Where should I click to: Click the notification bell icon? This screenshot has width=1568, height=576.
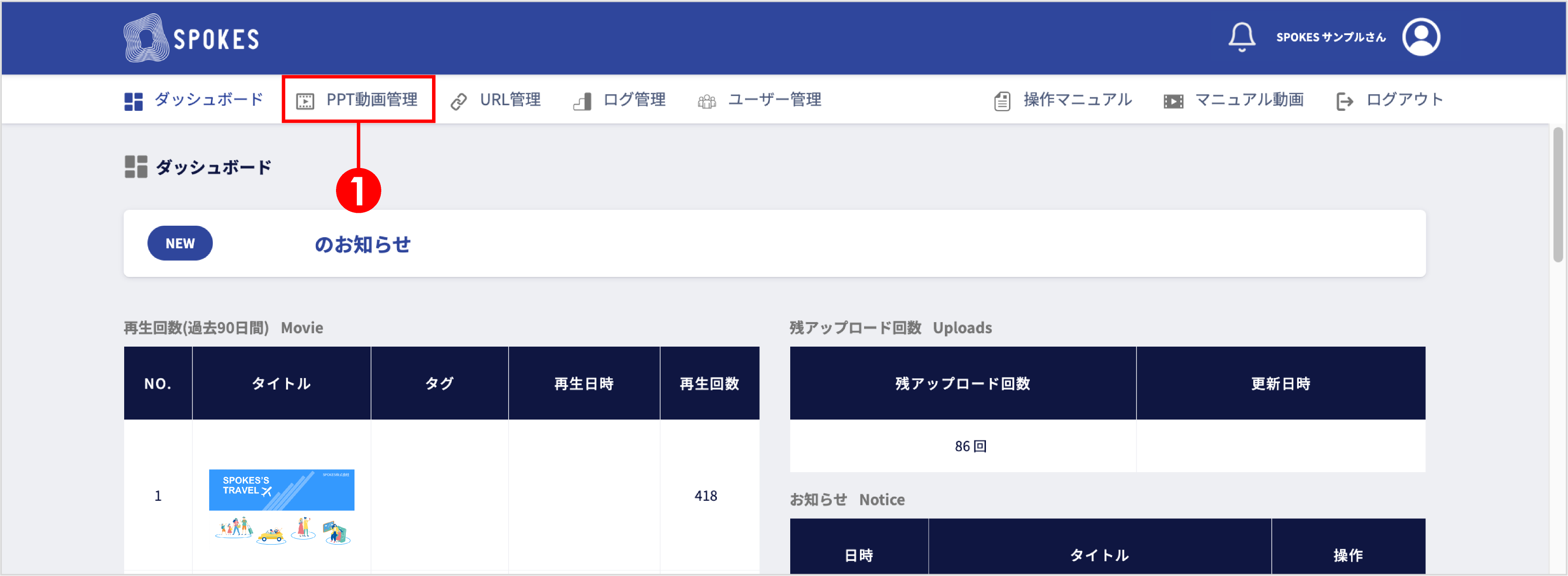click(1242, 37)
